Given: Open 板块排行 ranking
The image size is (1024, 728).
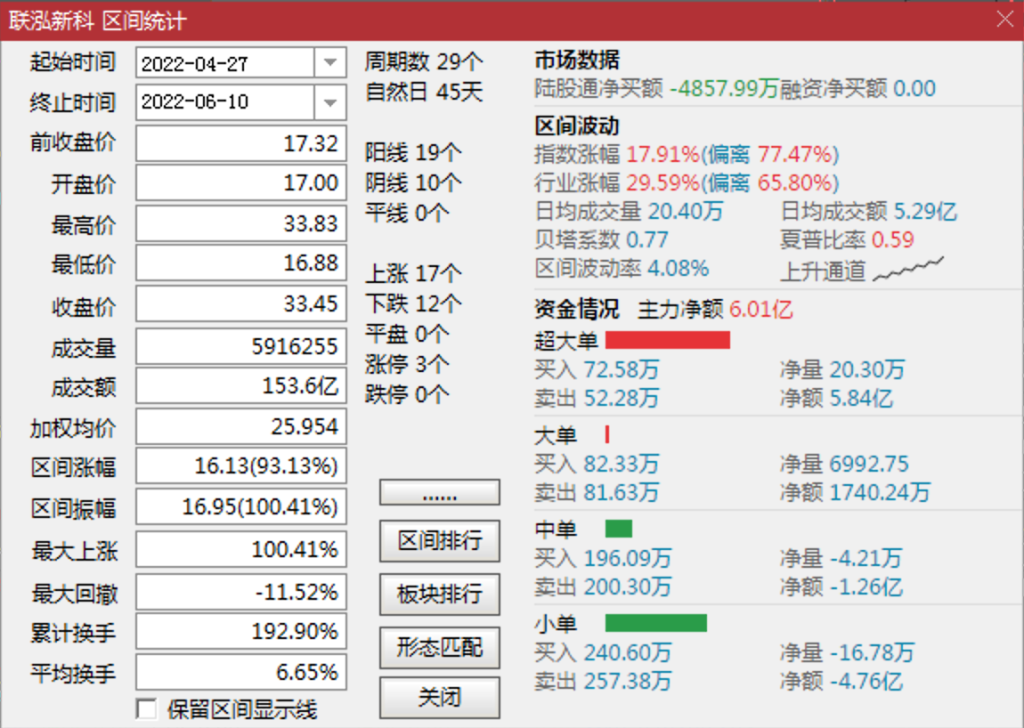Looking at the screenshot, I should pos(439,594).
